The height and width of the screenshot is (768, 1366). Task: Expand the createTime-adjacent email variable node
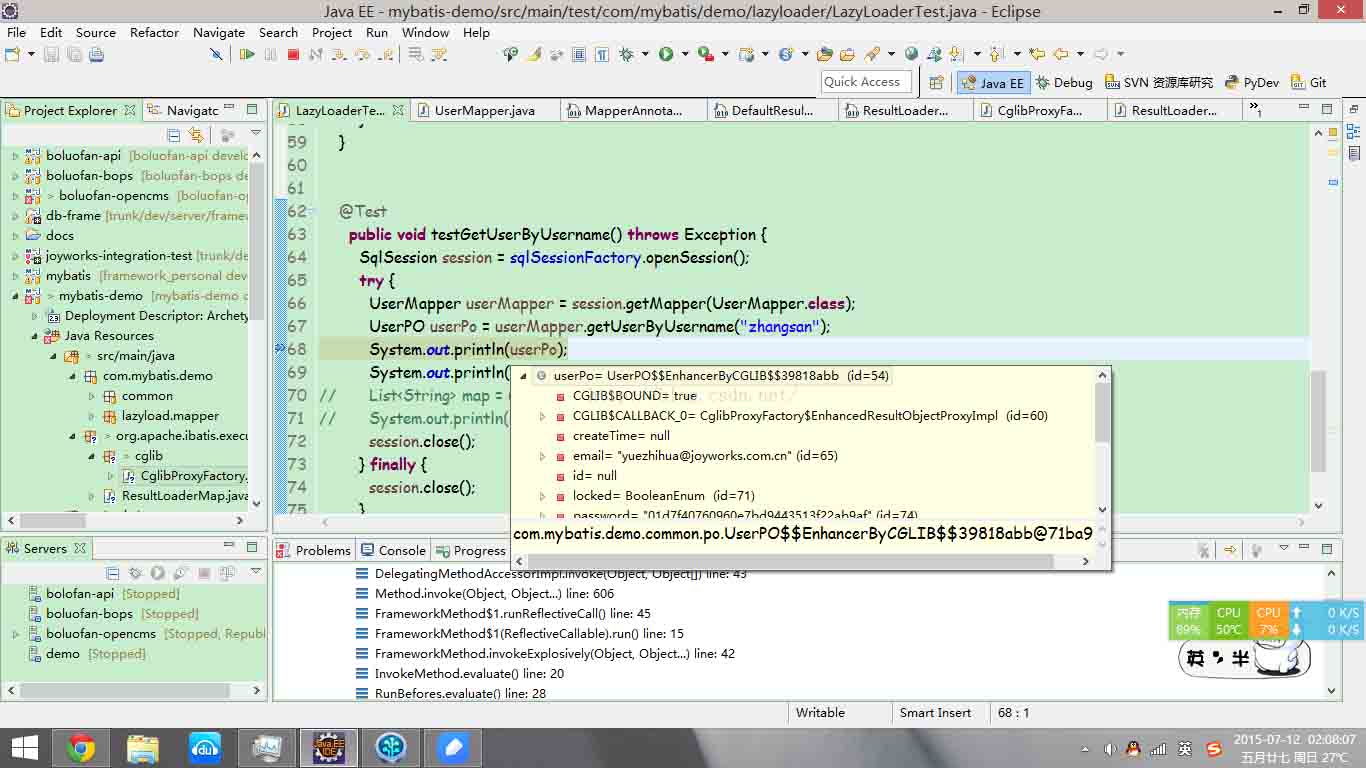point(543,456)
